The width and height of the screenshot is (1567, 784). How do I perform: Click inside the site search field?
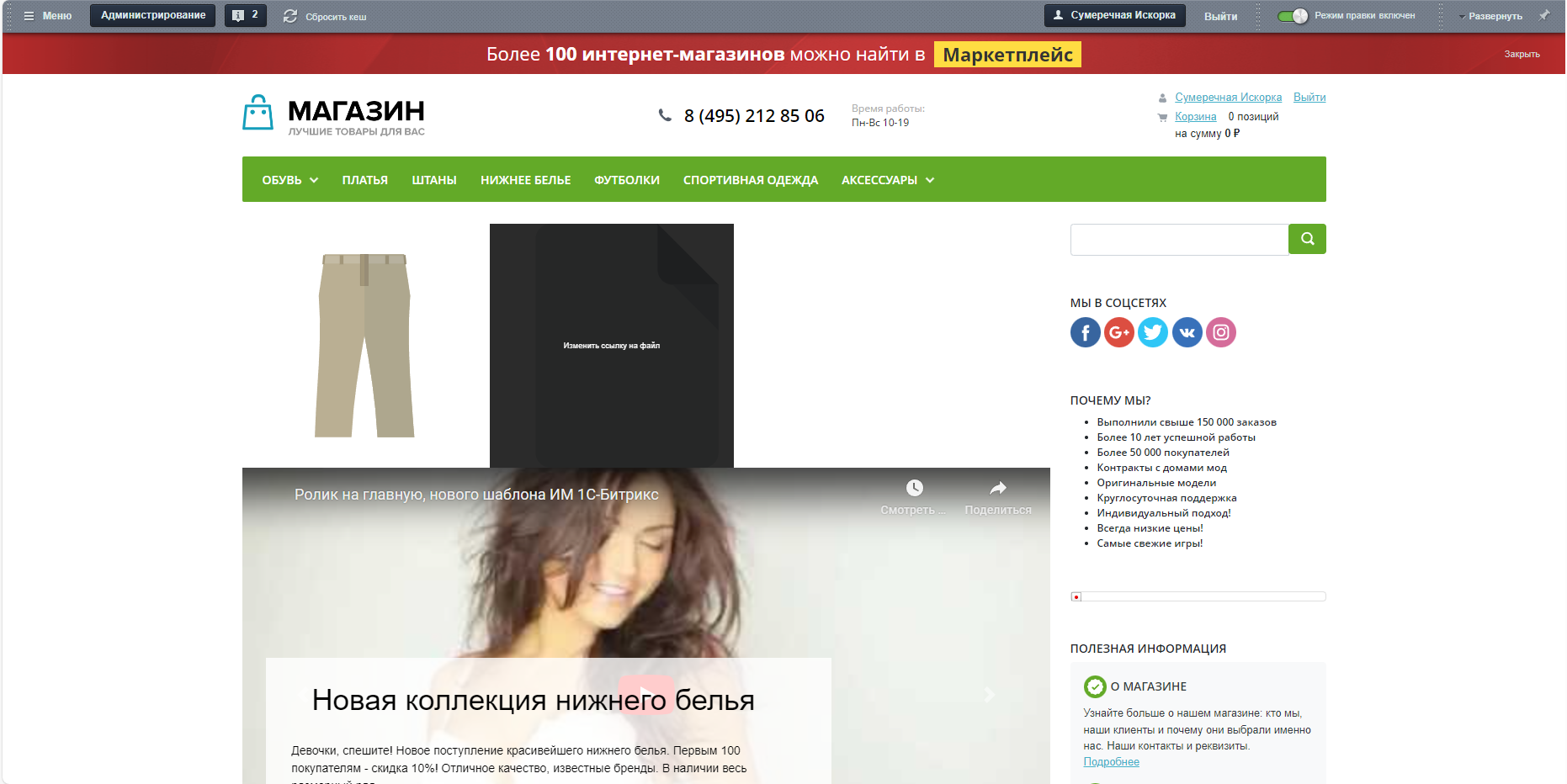(1179, 240)
